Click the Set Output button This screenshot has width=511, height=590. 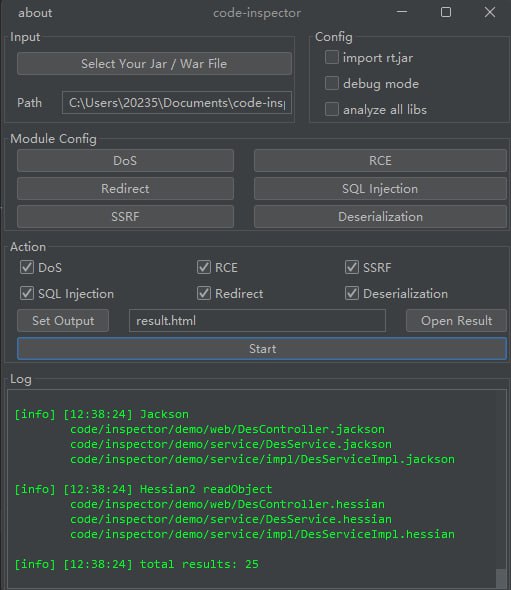pyautogui.click(x=63, y=321)
